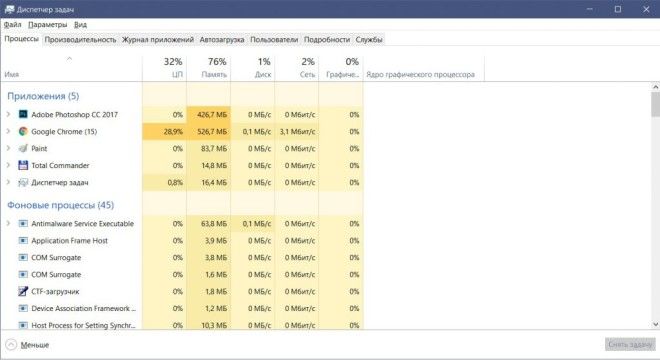
Task: Expand the Adobe Photoshop CC 2017 row
Action: (8, 115)
